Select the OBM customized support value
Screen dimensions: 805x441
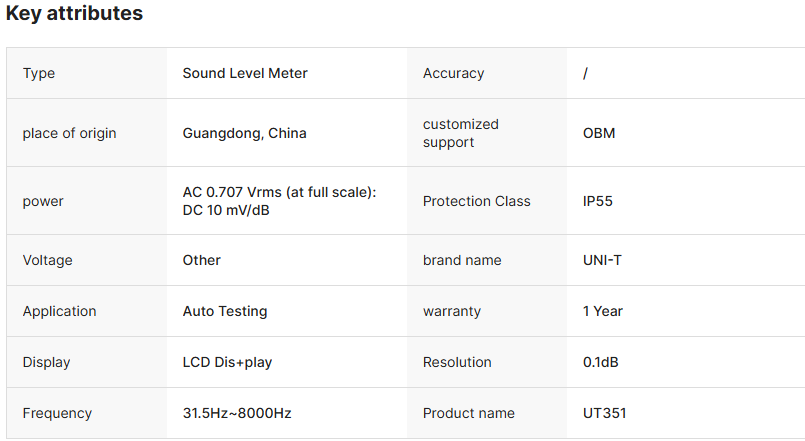pos(599,133)
